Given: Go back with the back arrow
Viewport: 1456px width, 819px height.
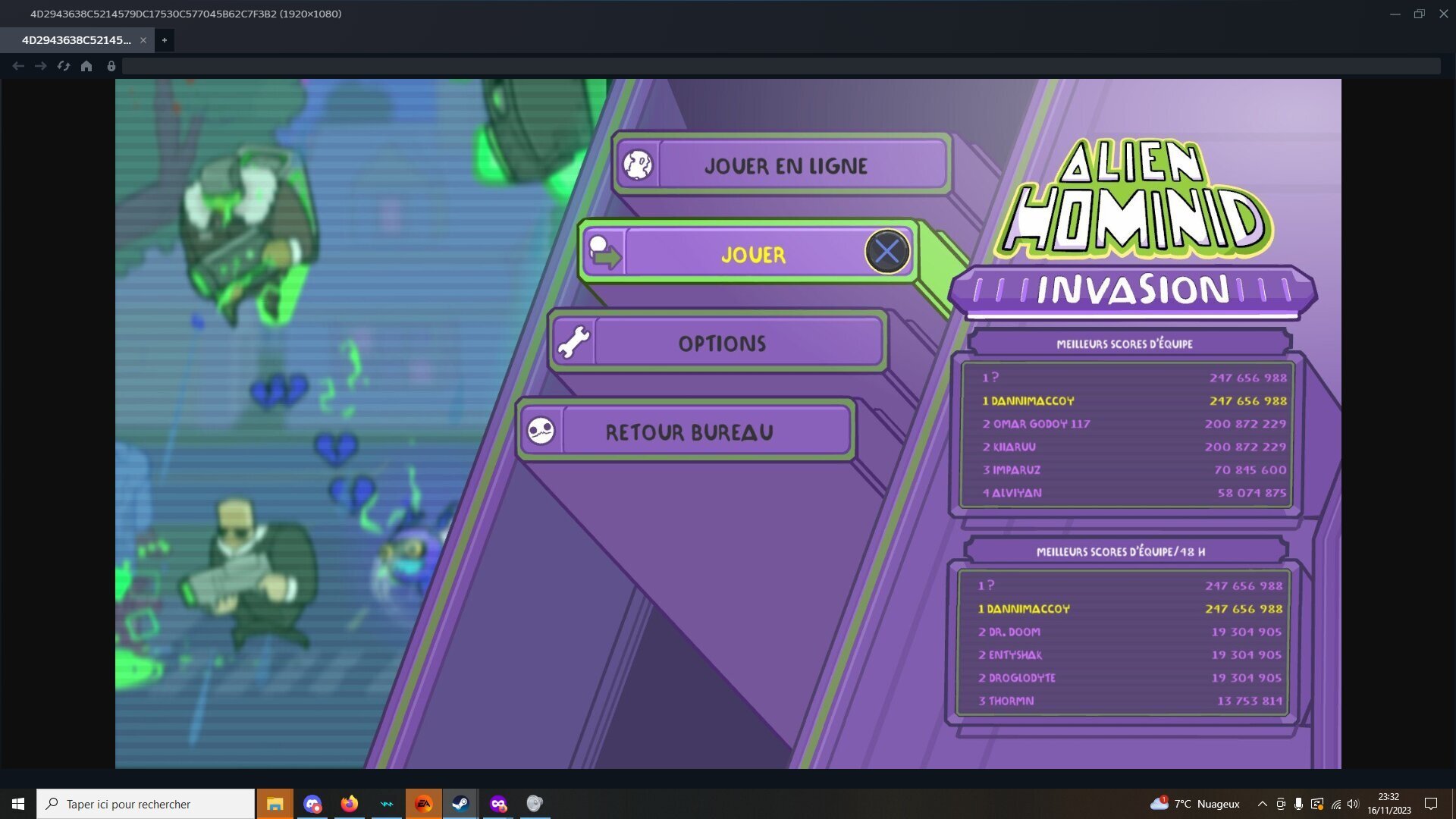Looking at the screenshot, I should coord(18,66).
